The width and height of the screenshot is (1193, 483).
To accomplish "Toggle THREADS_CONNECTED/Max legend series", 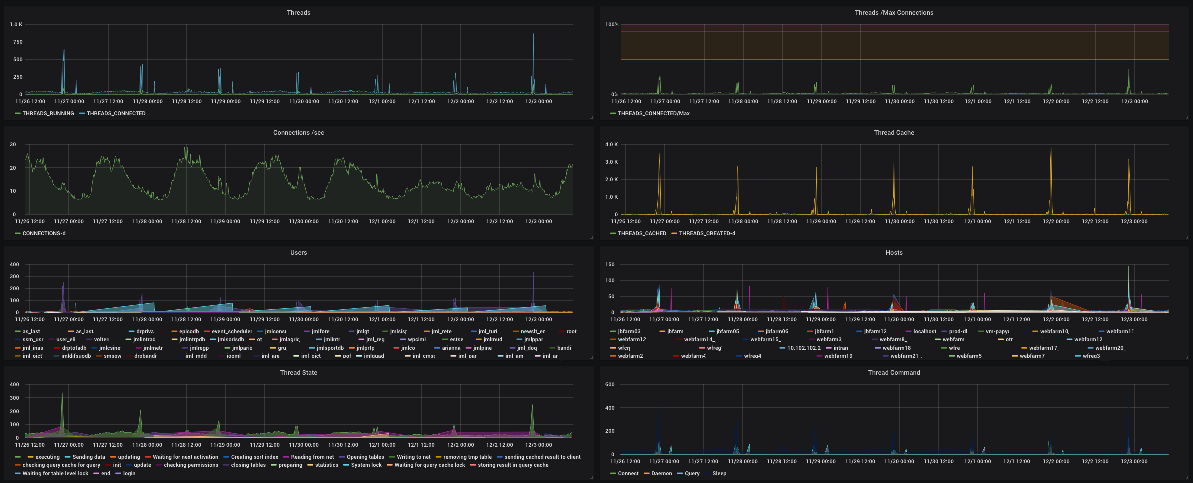I will pyautogui.click(x=654, y=113).
